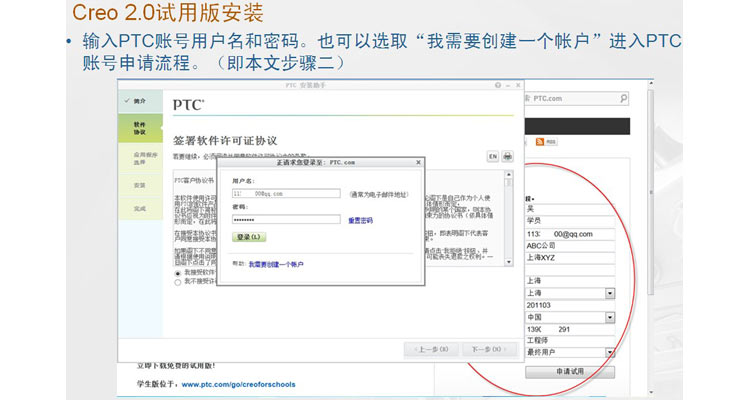Click the password field in login dialog
The width and height of the screenshot is (749, 400).
tap(286, 219)
